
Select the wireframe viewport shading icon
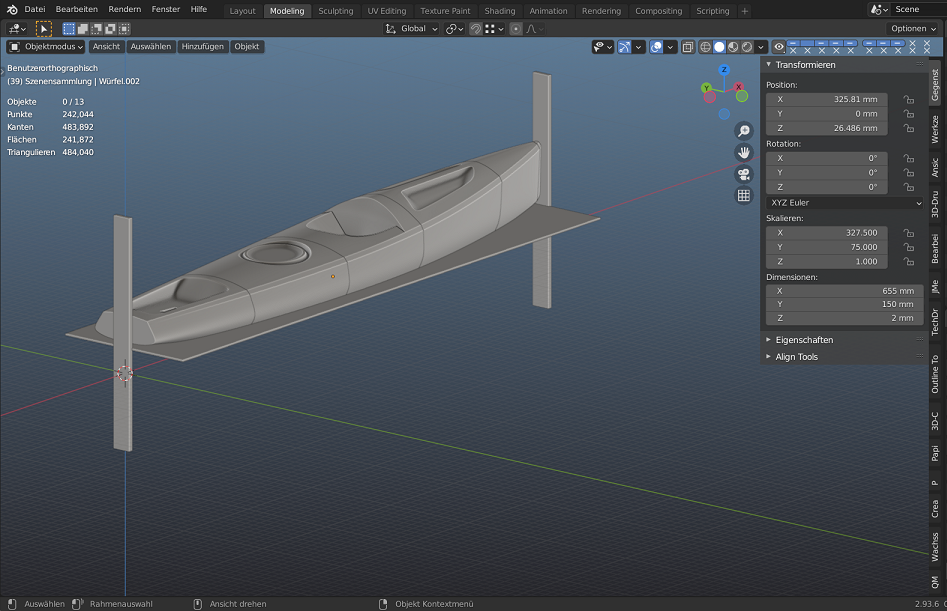[705, 47]
